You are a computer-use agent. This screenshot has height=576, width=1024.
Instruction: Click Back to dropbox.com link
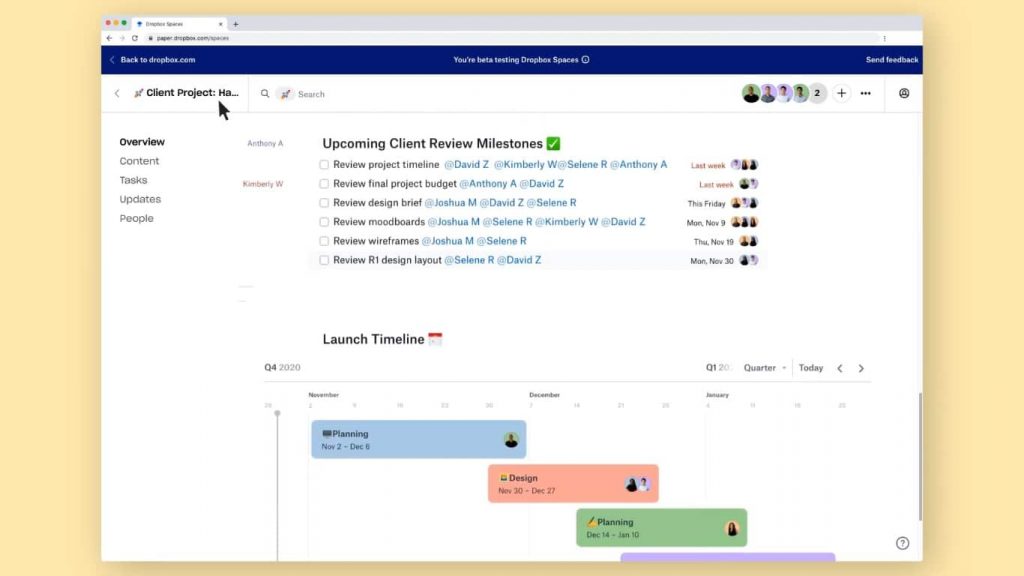pyautogui.click(x=157, y=60)
